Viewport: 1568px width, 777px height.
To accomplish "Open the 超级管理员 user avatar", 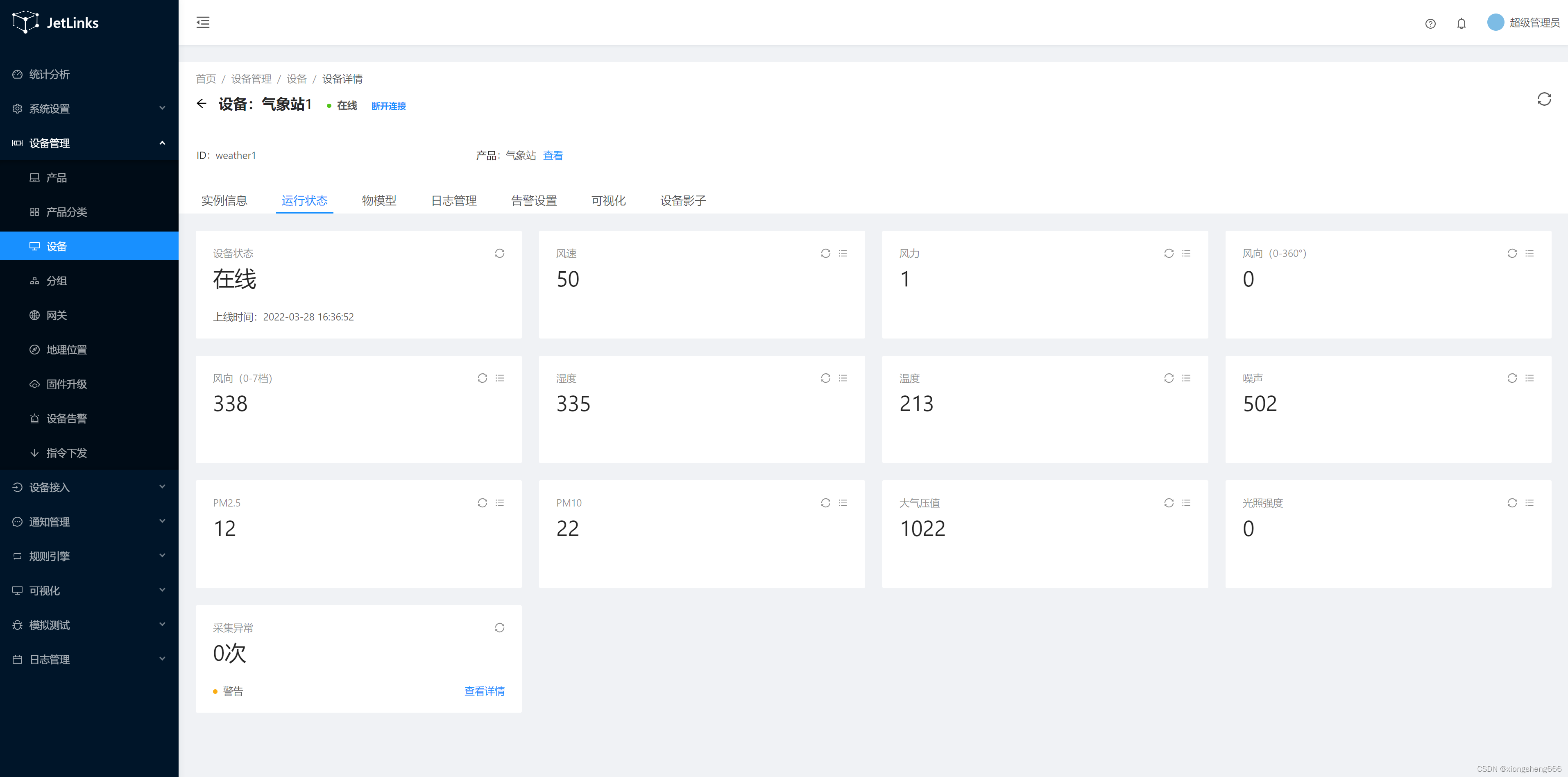I will [x=1495, y=23].
